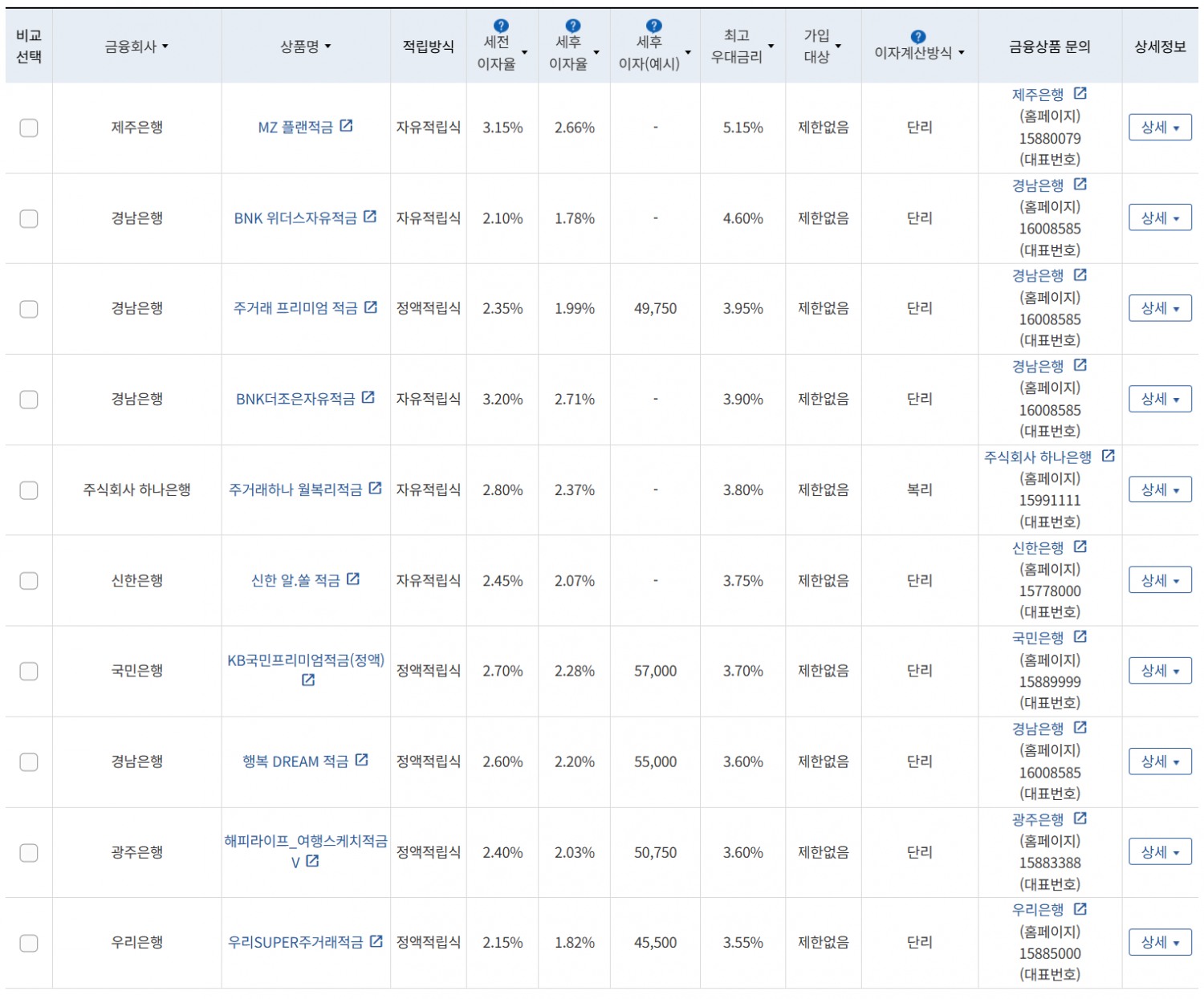Image resolution: width=1204 pixels, height=999 pixels.
Task: Click external icon by 경남은행 link in 주거래 프리미엄 row
Action: pos(1080,275)
